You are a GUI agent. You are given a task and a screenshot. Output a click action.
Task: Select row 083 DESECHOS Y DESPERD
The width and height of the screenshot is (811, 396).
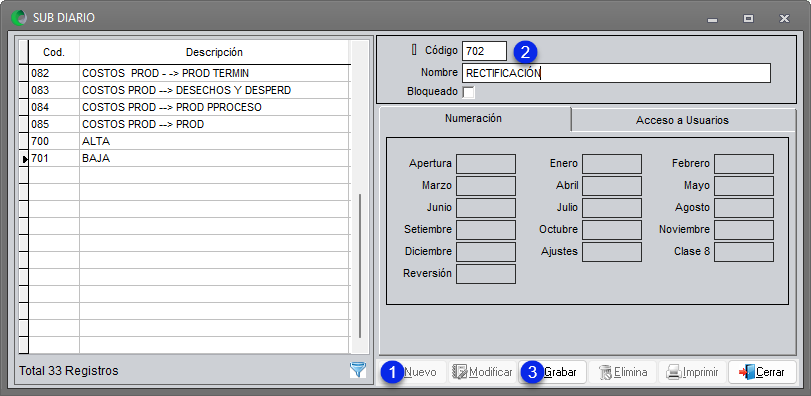click(x=189, y=90)
